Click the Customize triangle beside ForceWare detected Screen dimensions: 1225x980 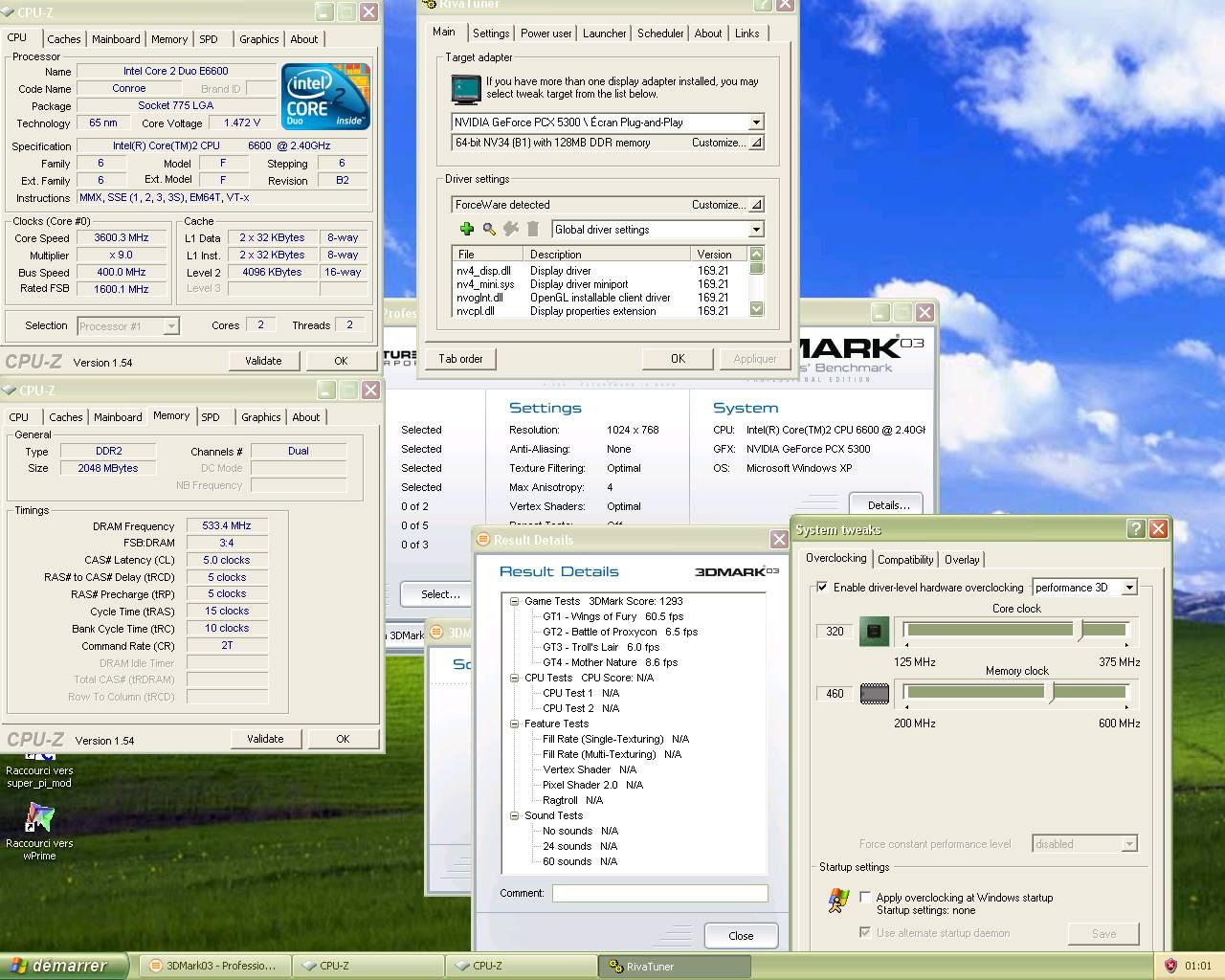click(x=755, y=205)
